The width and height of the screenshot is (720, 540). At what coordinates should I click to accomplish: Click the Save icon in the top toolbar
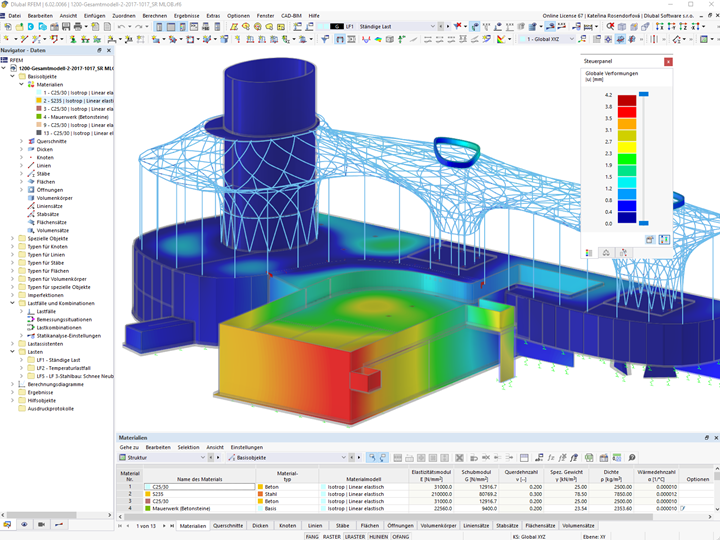[x=66, y=27]
